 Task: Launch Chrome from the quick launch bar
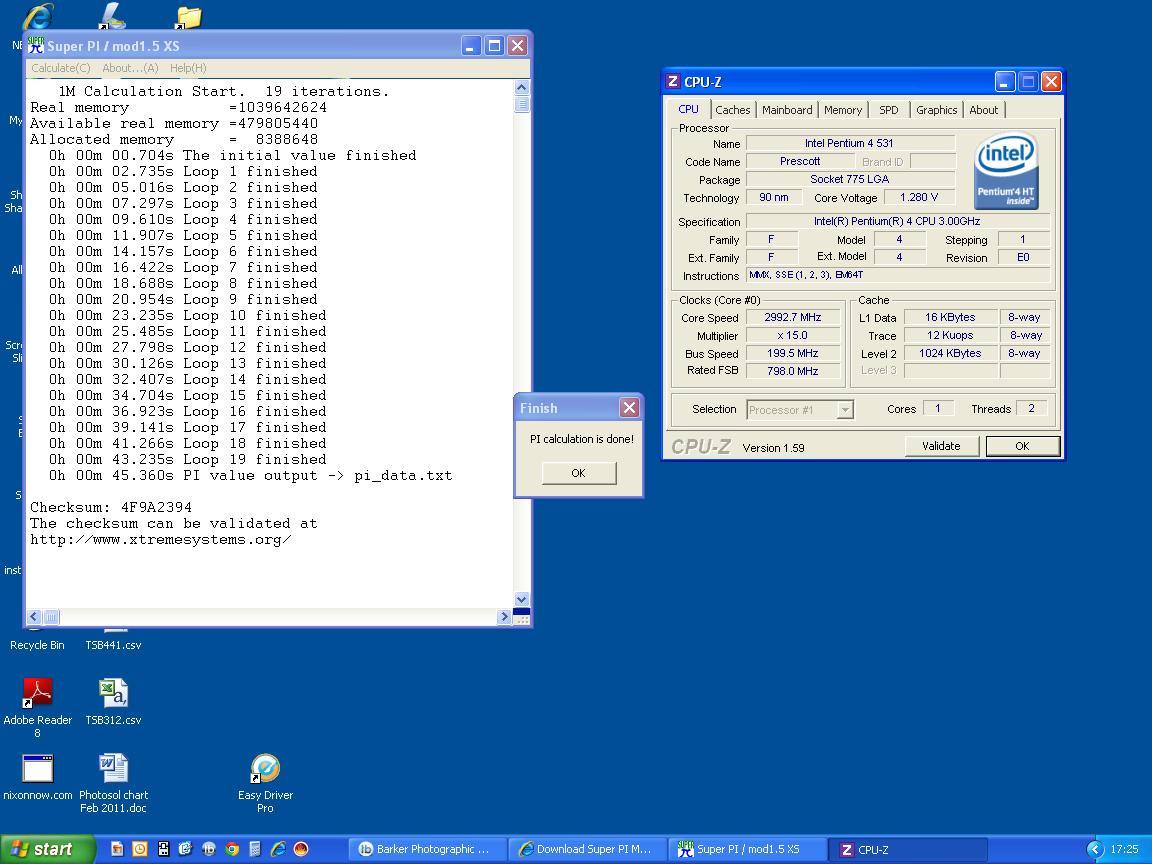[x=232, y=849]
